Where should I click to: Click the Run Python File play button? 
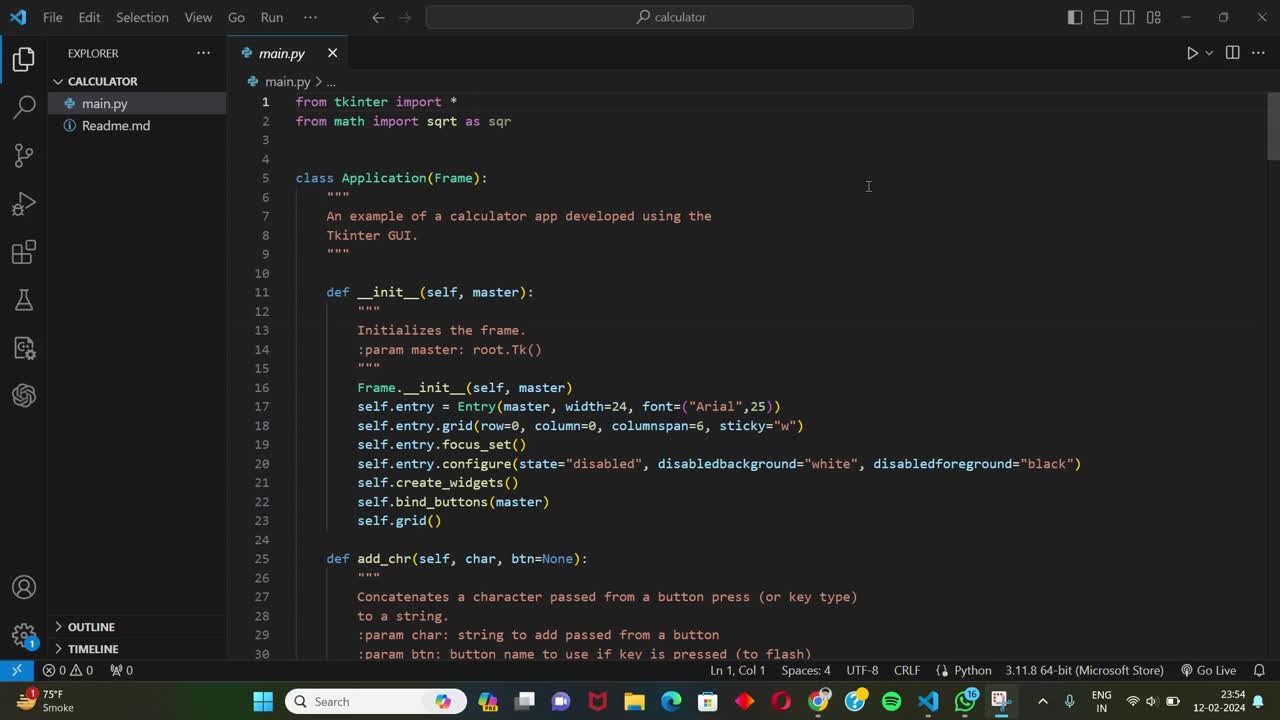tap(1191, 53)
